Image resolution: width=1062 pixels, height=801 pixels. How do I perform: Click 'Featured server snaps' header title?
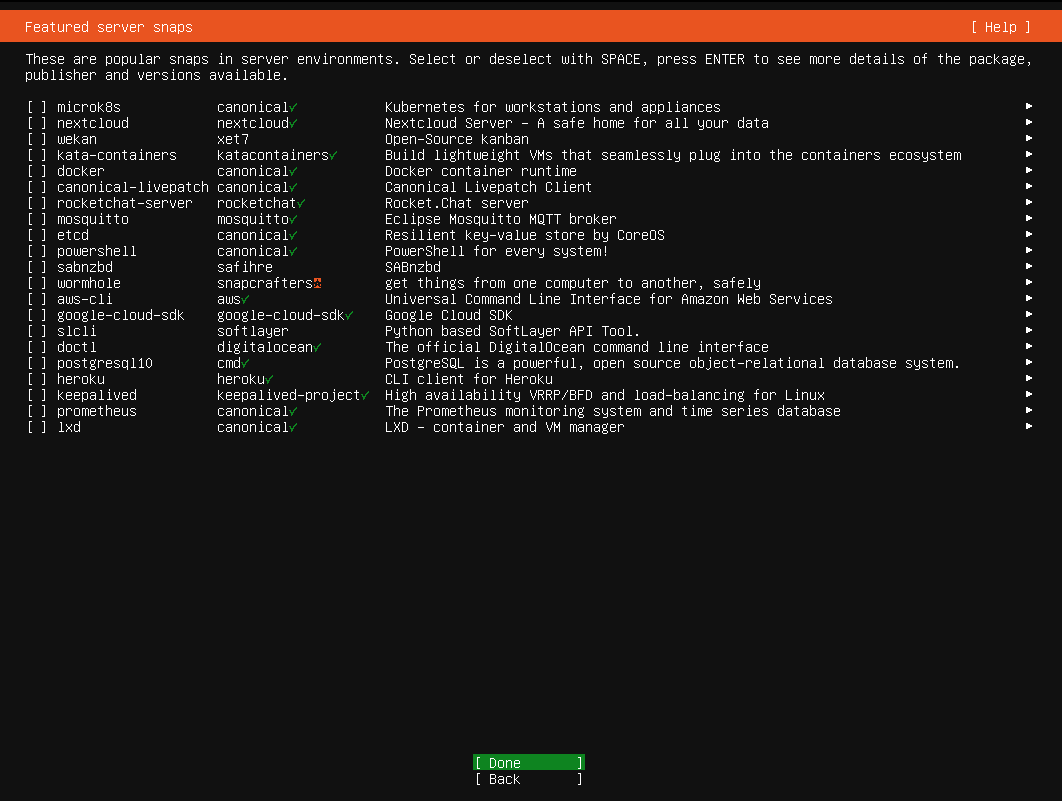[x=108, y=27]
